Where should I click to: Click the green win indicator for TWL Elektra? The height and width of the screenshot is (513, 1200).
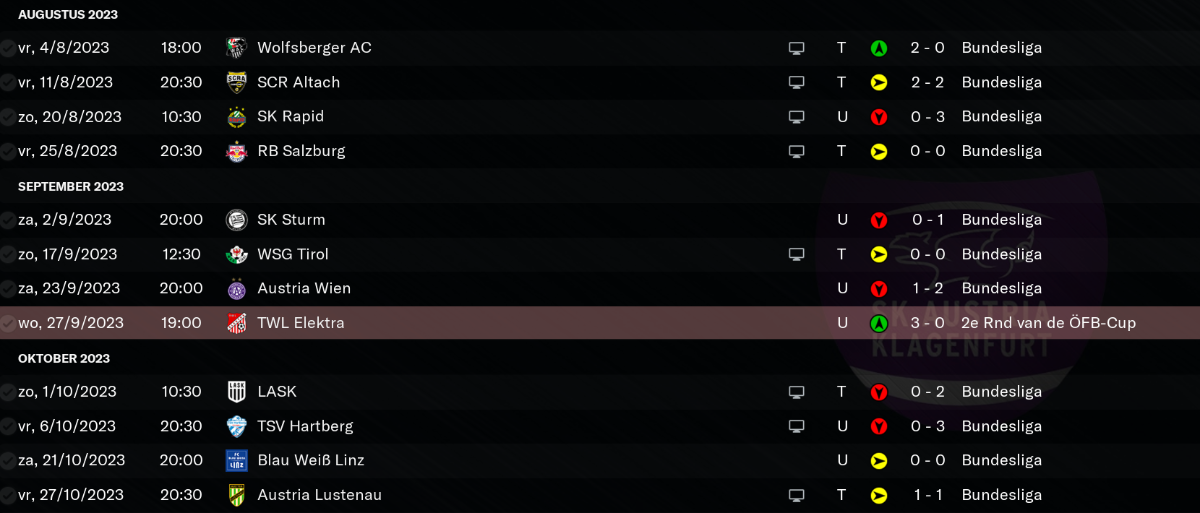click(x=879, y=323)
